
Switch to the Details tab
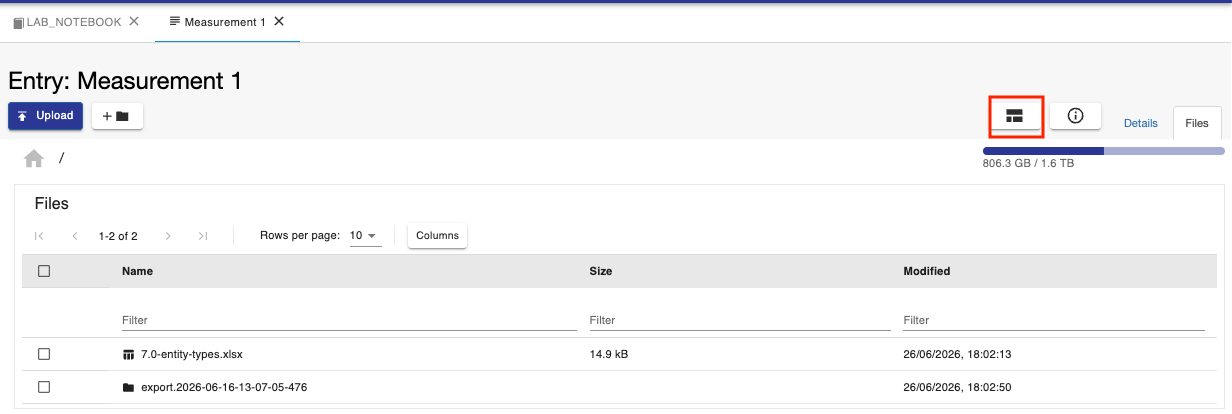[x=1141, y=123]
